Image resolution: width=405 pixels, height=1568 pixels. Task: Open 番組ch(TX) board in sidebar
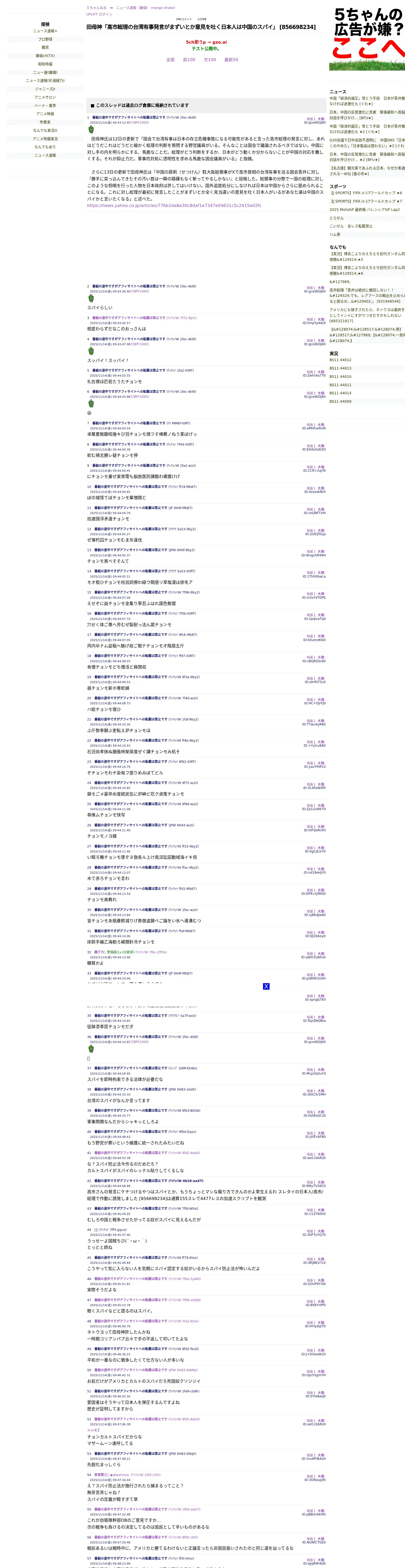(45, 56)
